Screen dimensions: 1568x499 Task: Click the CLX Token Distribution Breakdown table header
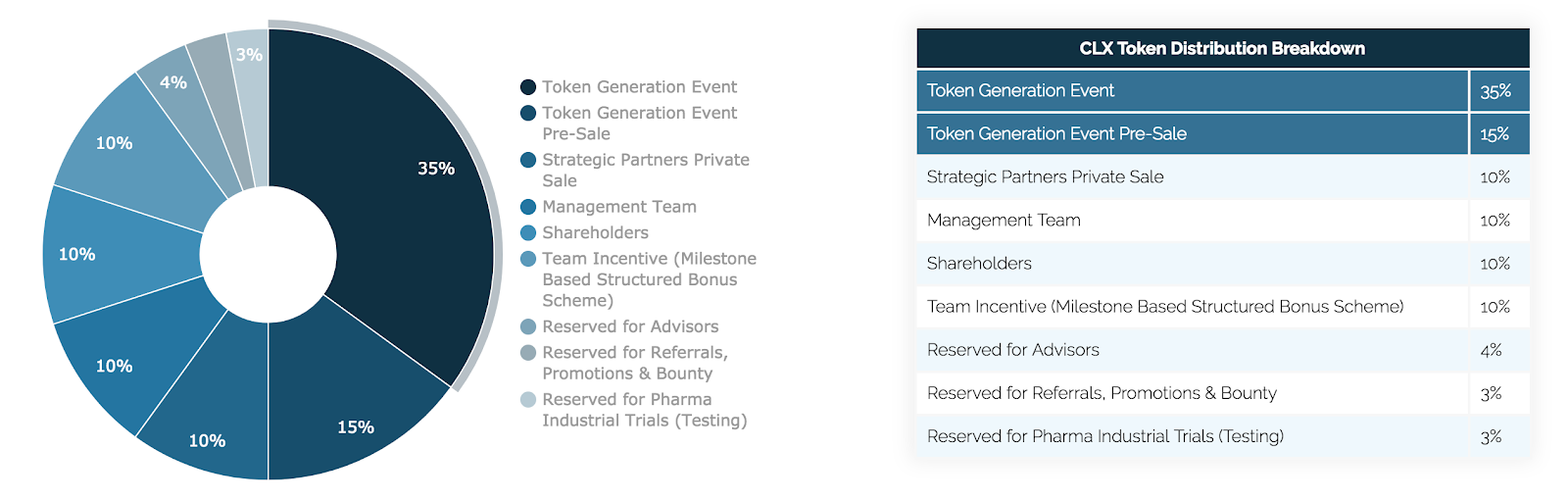(1222, 48)
